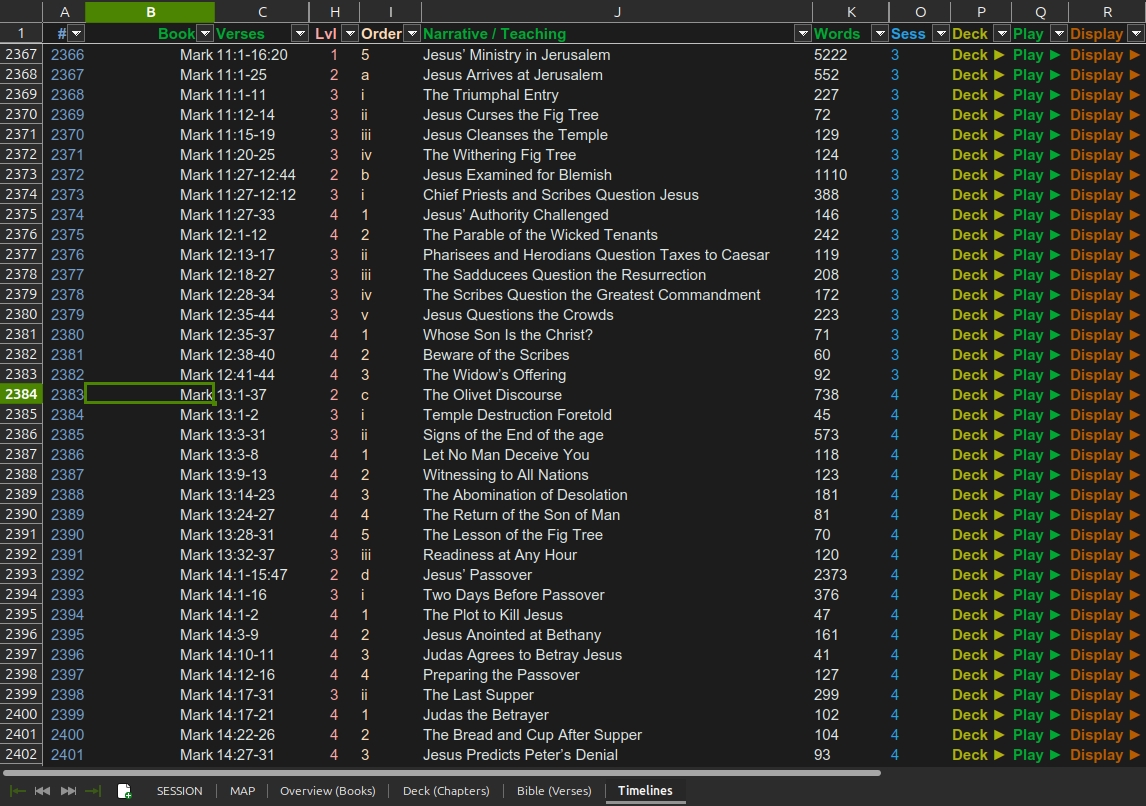Go to the first sheet tab arrow
The height and width of the screenshot is (806, 1146).
[18, 791]
